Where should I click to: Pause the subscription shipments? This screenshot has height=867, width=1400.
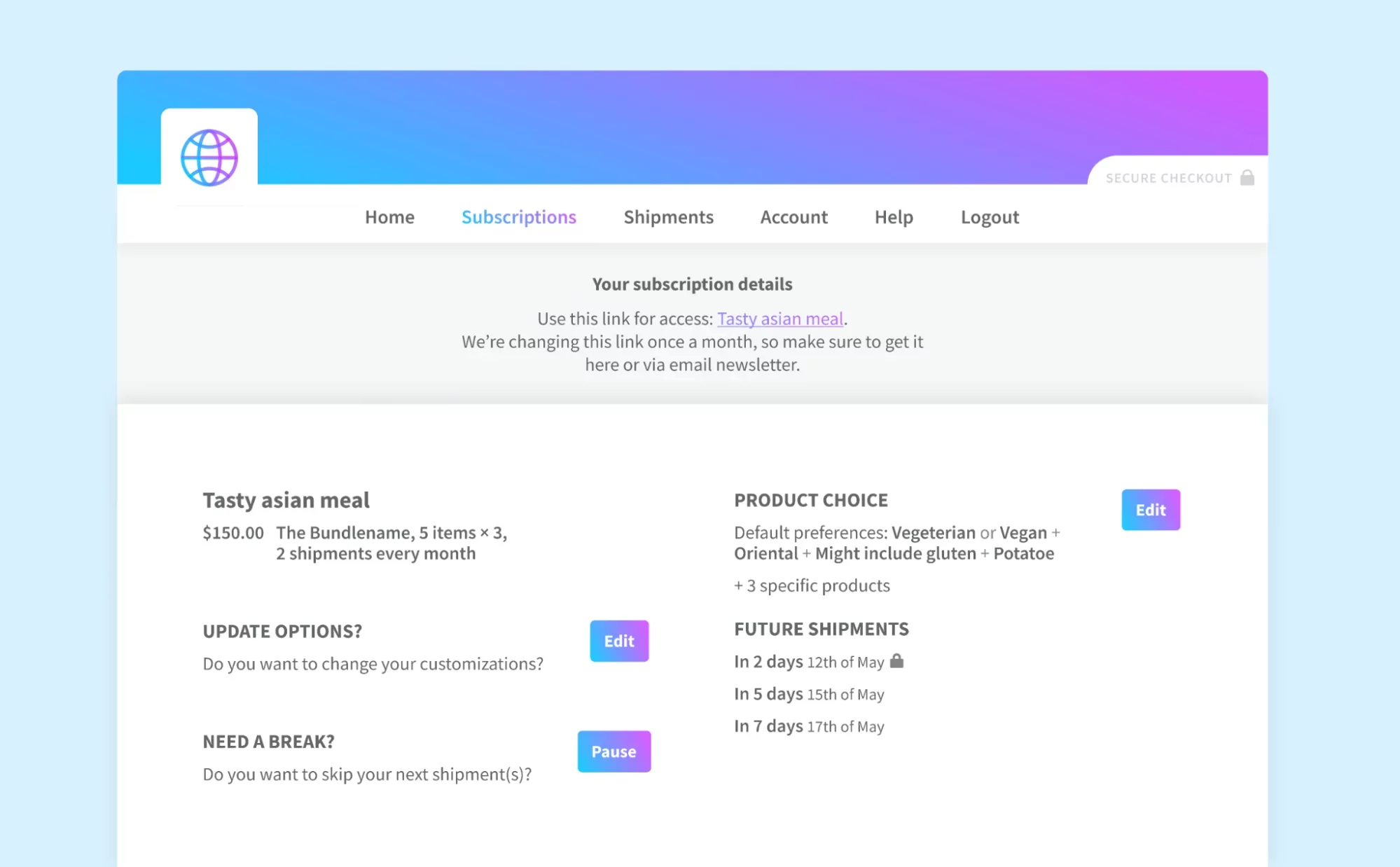coord(614,751)
